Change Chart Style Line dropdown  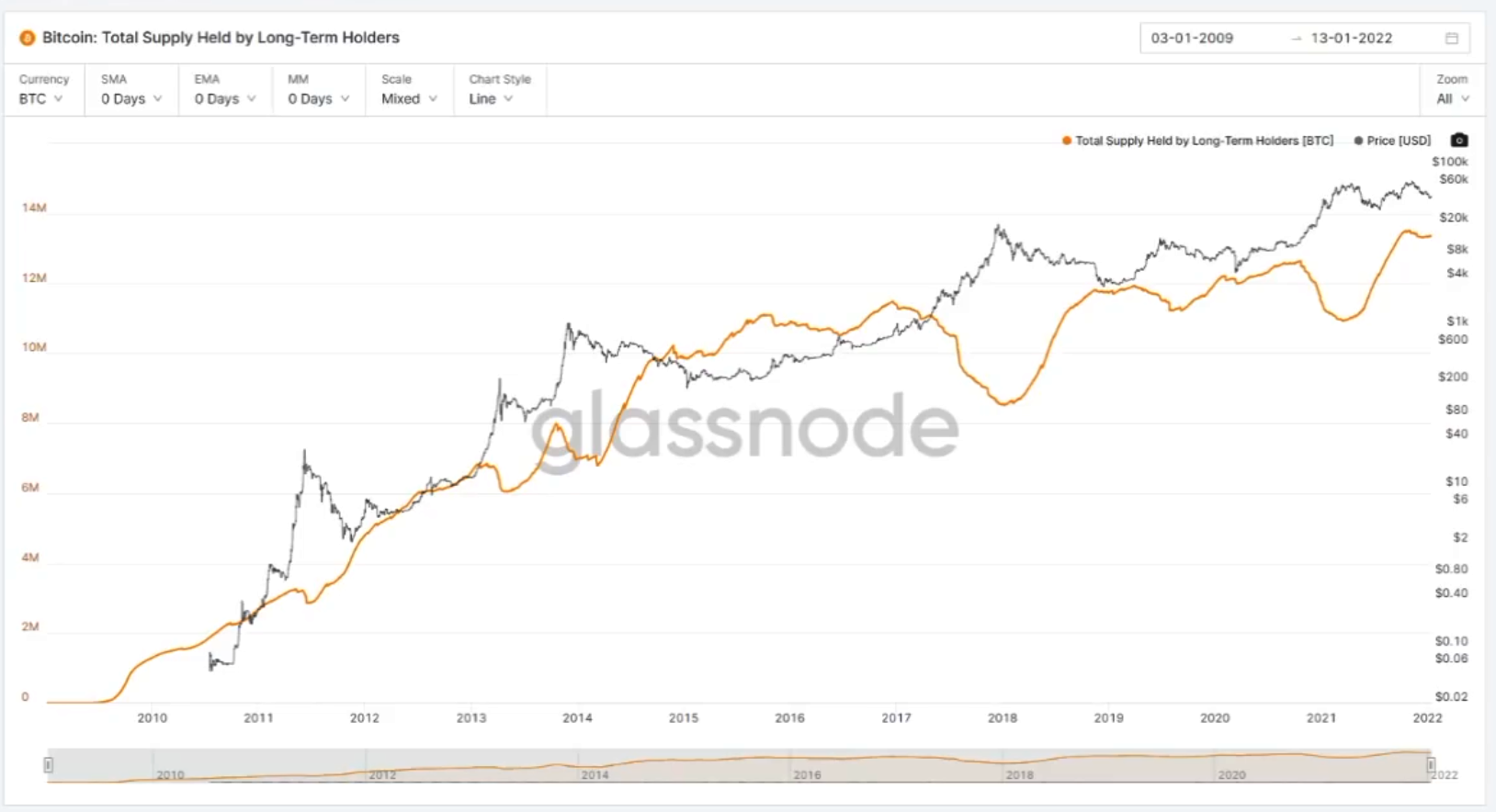pyautogui.click(x=500, y=90)
